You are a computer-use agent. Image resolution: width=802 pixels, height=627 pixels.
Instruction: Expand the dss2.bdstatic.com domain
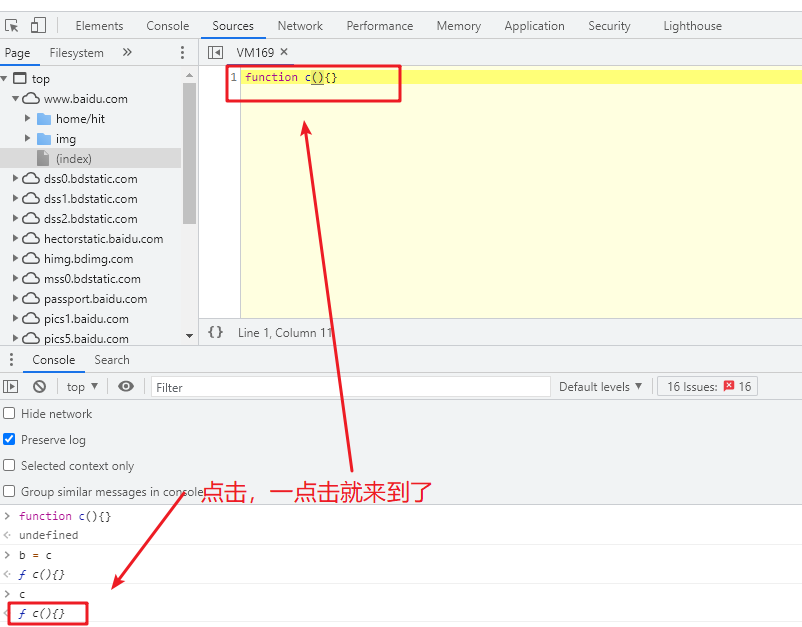15,218
